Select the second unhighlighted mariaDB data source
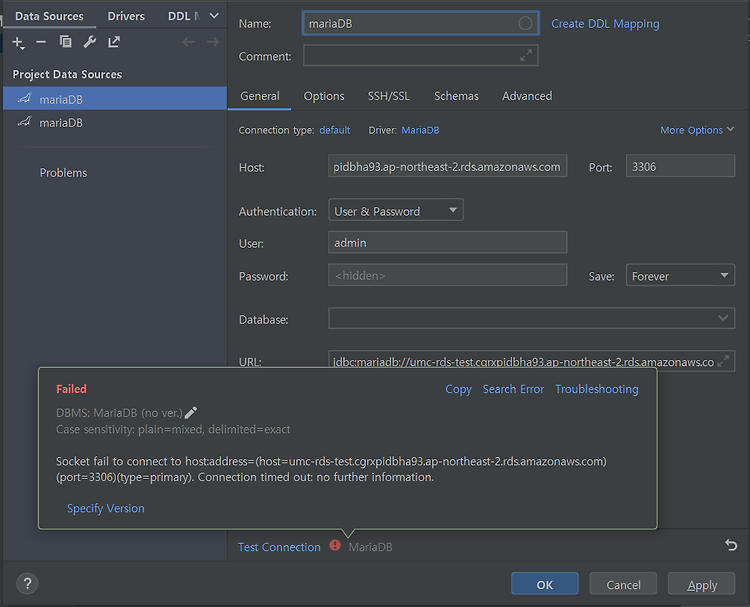 click(115, 122)
